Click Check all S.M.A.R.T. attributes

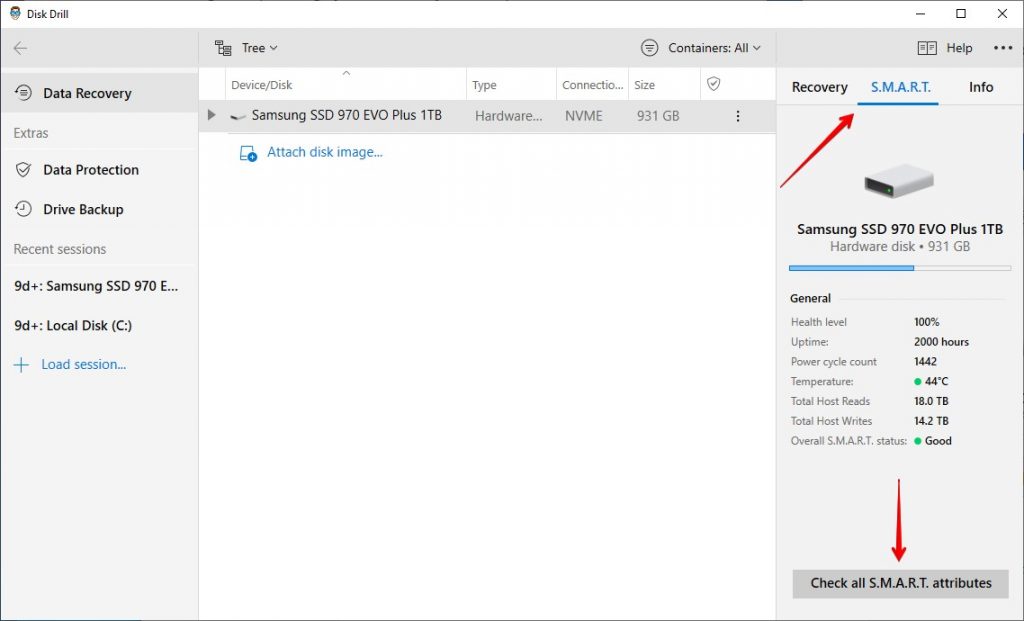coord(899,583)
